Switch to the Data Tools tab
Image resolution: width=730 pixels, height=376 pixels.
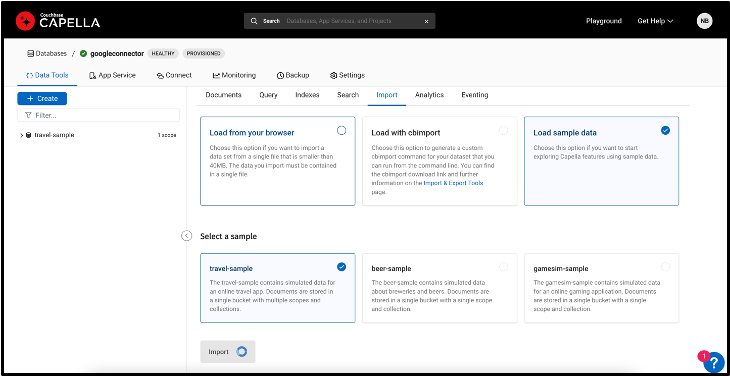pos(47,75)
